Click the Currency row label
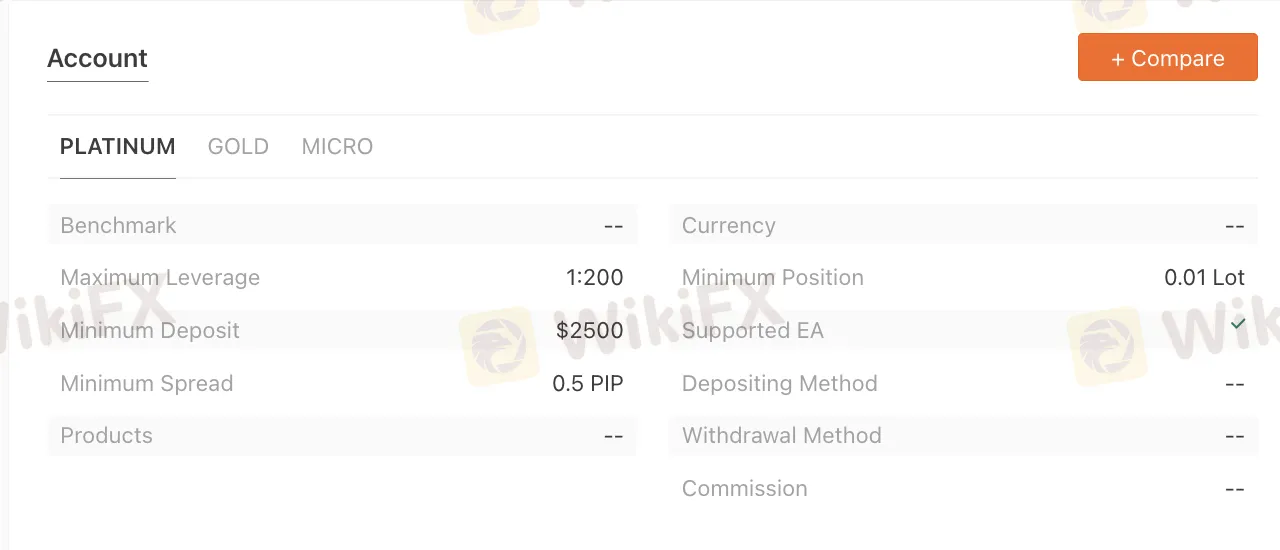Viewport: 1280px width, 550px height. point(728,226)
